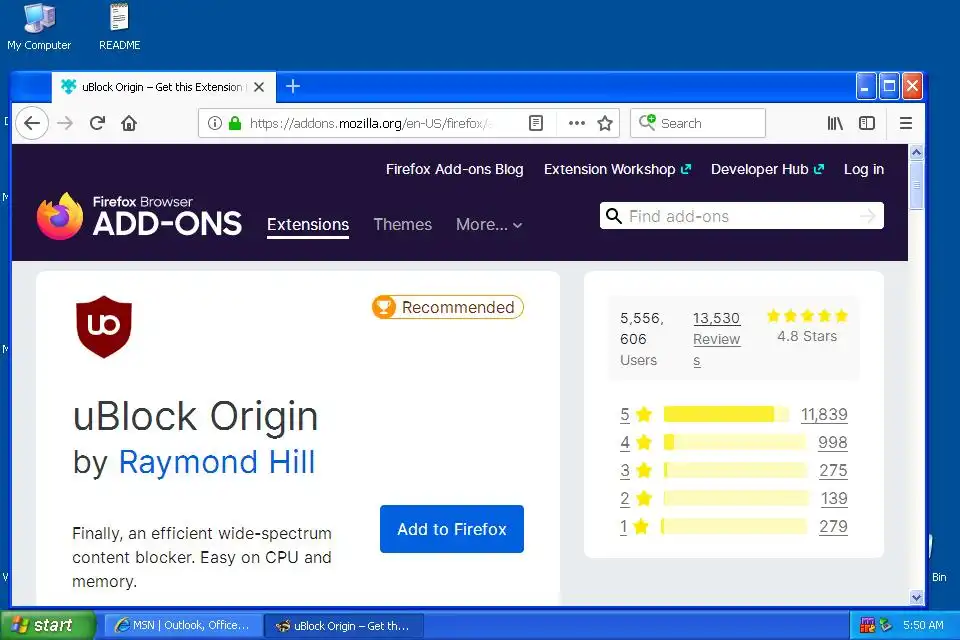This screenshot has width=960, height=640.
Task: Open the 11,839 five-star reviews count
Action: coord(824,415)
